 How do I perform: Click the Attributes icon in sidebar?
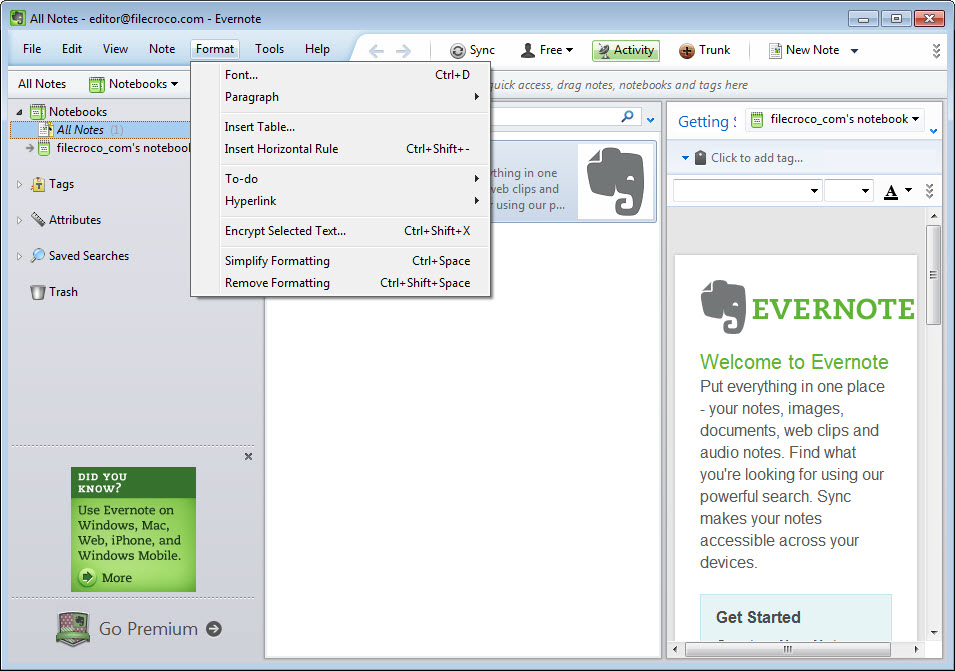37,220
